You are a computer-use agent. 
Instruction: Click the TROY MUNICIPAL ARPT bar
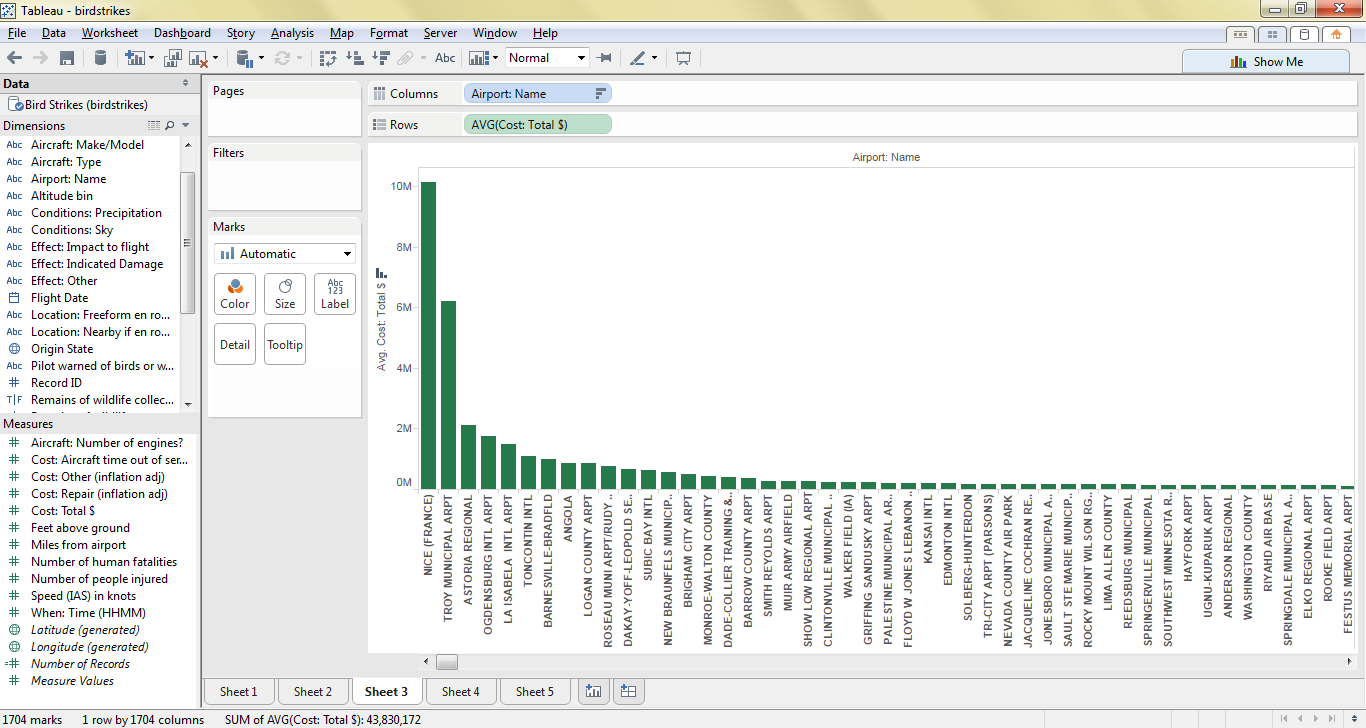[x=448, y=394]
